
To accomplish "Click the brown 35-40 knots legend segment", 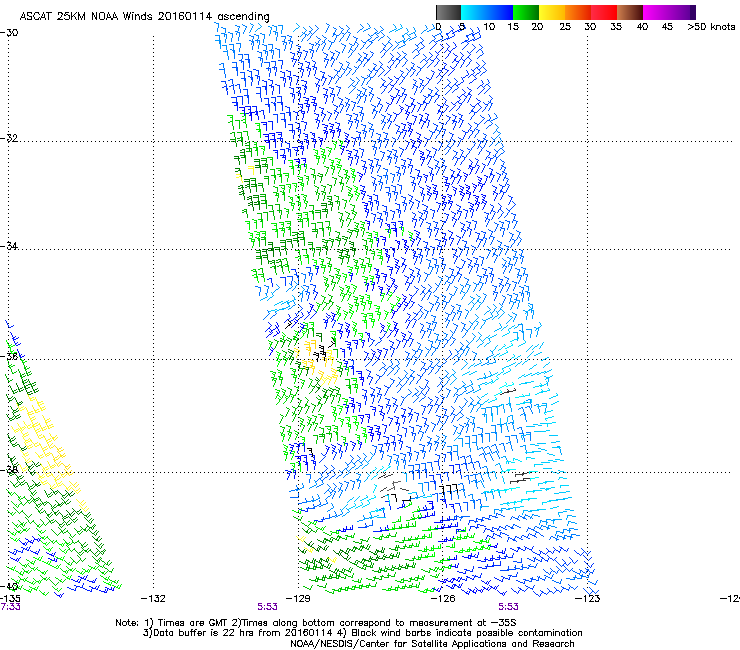I will (630, 12).
